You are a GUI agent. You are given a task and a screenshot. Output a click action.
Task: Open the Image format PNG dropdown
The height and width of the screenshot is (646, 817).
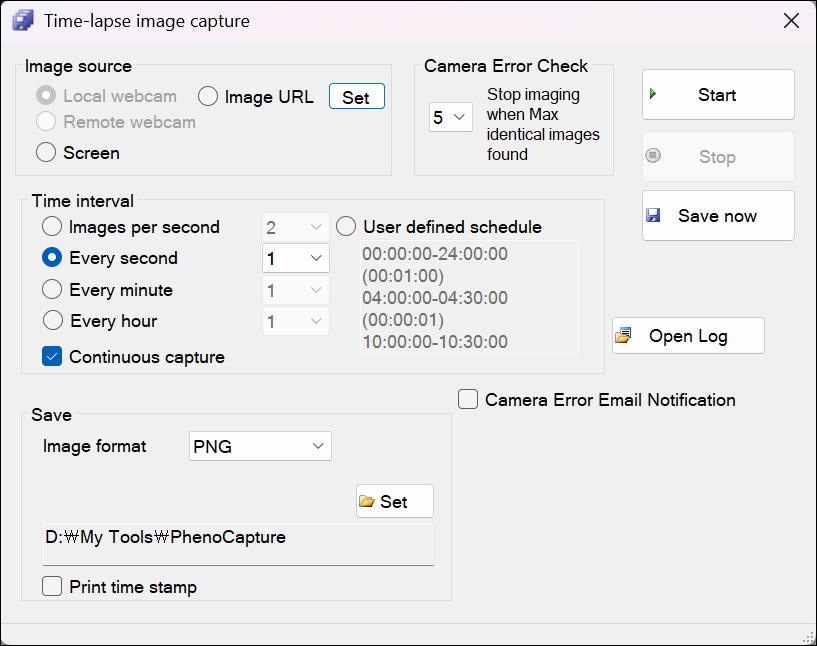(x=260, y=446)
